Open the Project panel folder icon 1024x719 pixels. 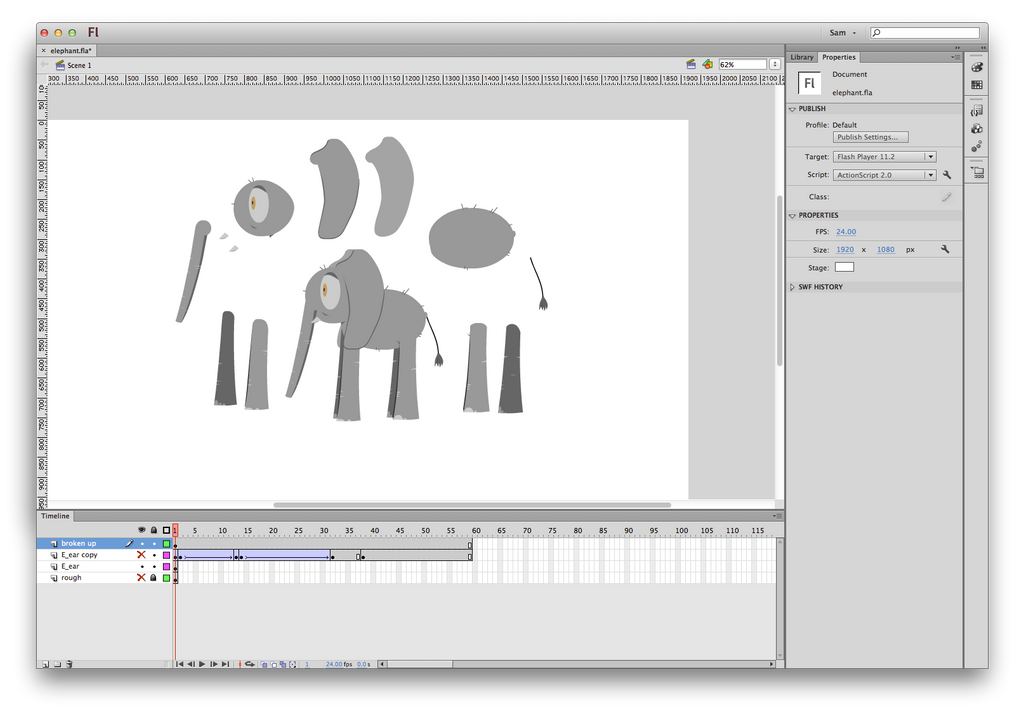977,172
